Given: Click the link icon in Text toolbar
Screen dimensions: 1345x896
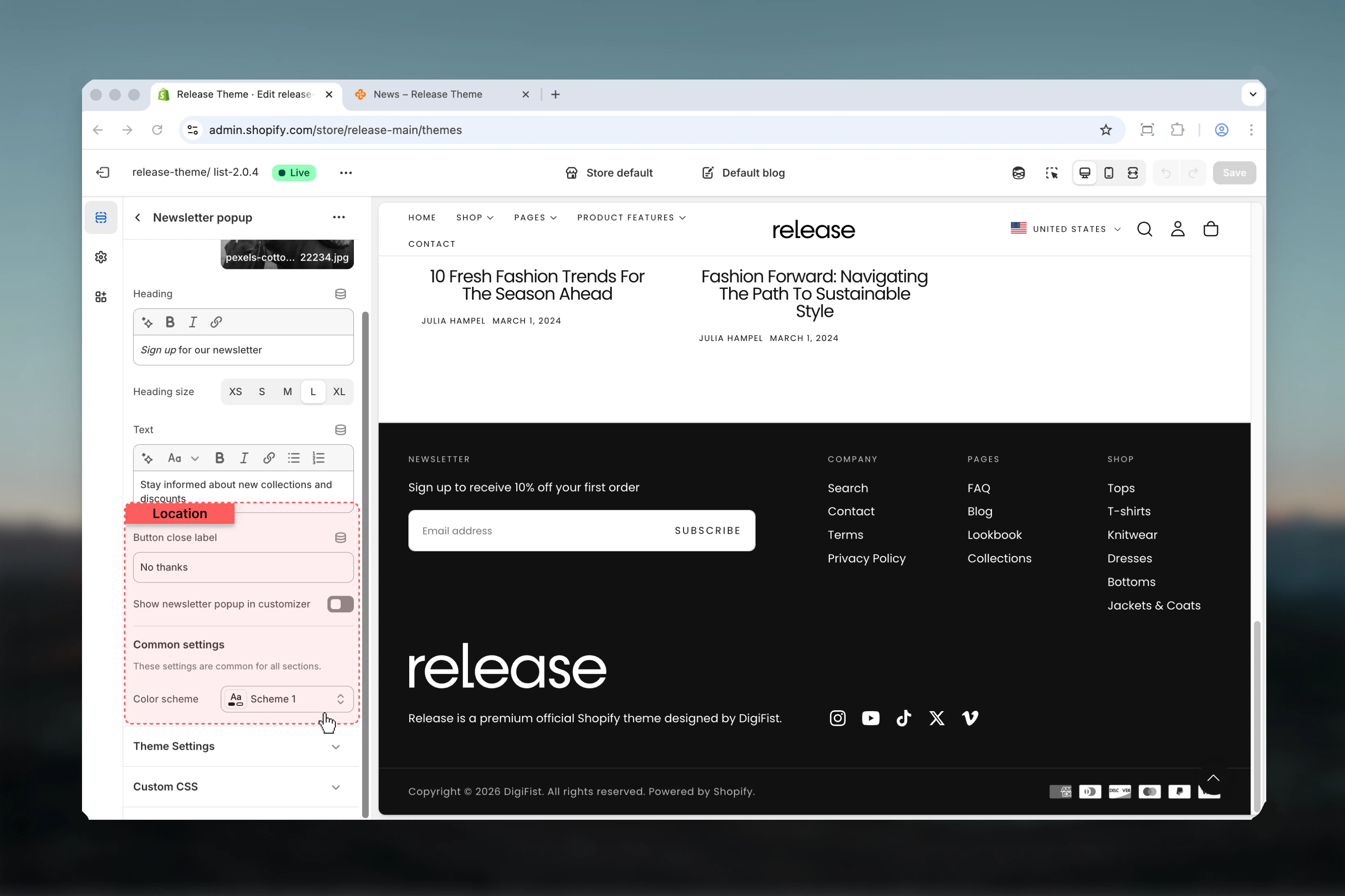Looking at the screenshot, I should [269, 458].
